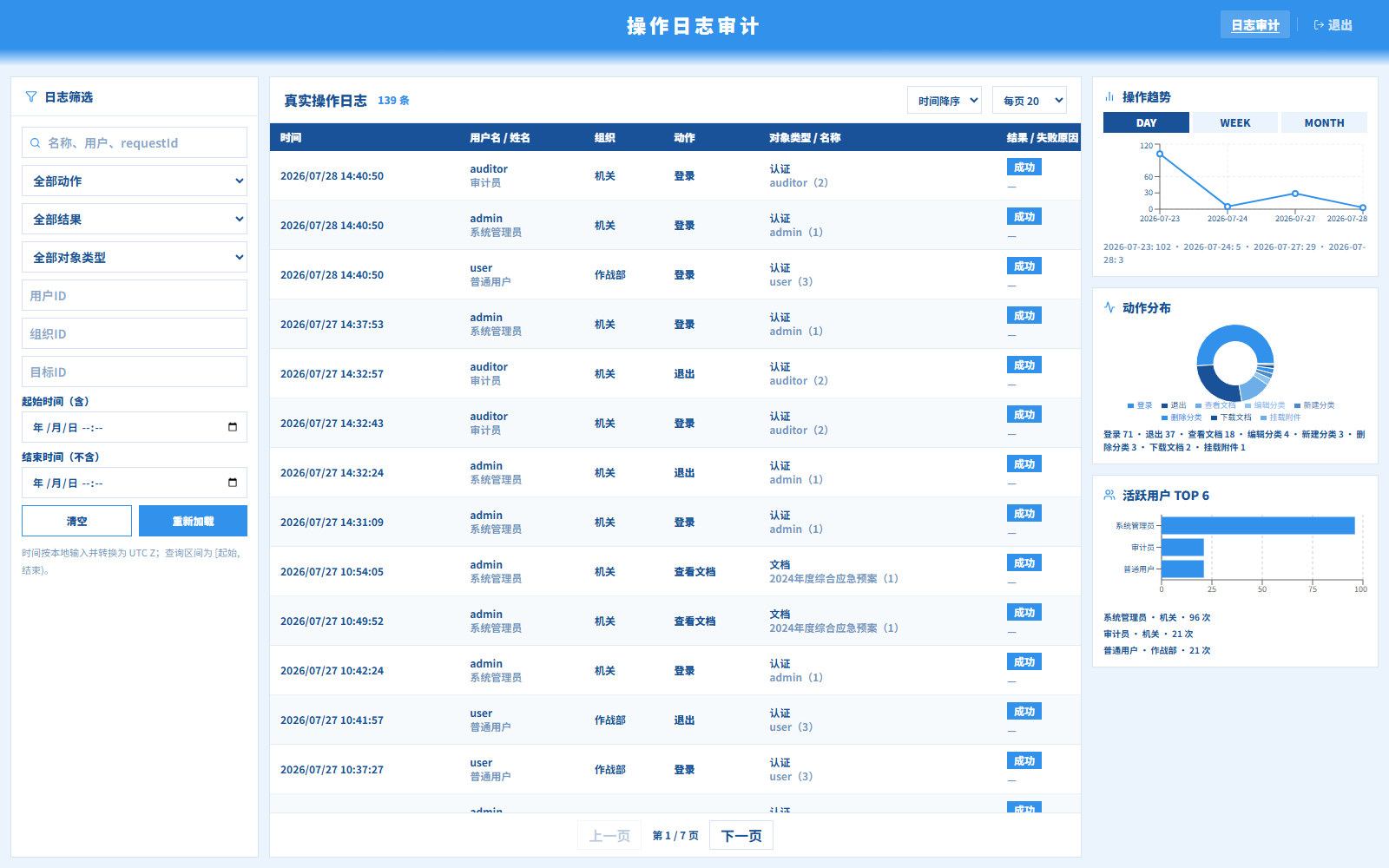Click 作战部 in the 10:41:57 row
Screen dimensions: 1389x868
click(x=610, y=720)
